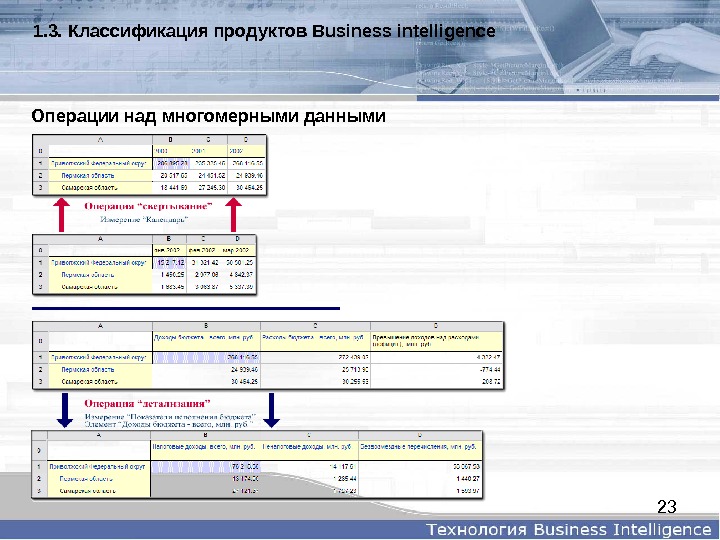720x540 pixels.
Task: Click cell 1 490.25 in the monthly table
Action: click(x=172, y=275)
